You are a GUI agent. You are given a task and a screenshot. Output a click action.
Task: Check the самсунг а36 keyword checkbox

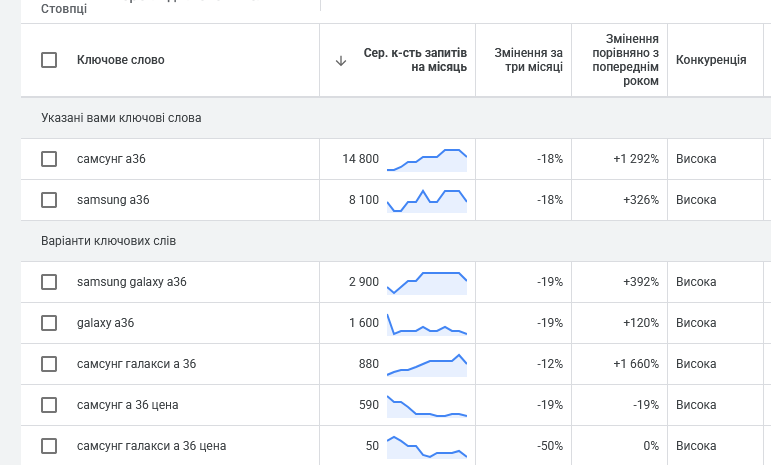point(49,159)
